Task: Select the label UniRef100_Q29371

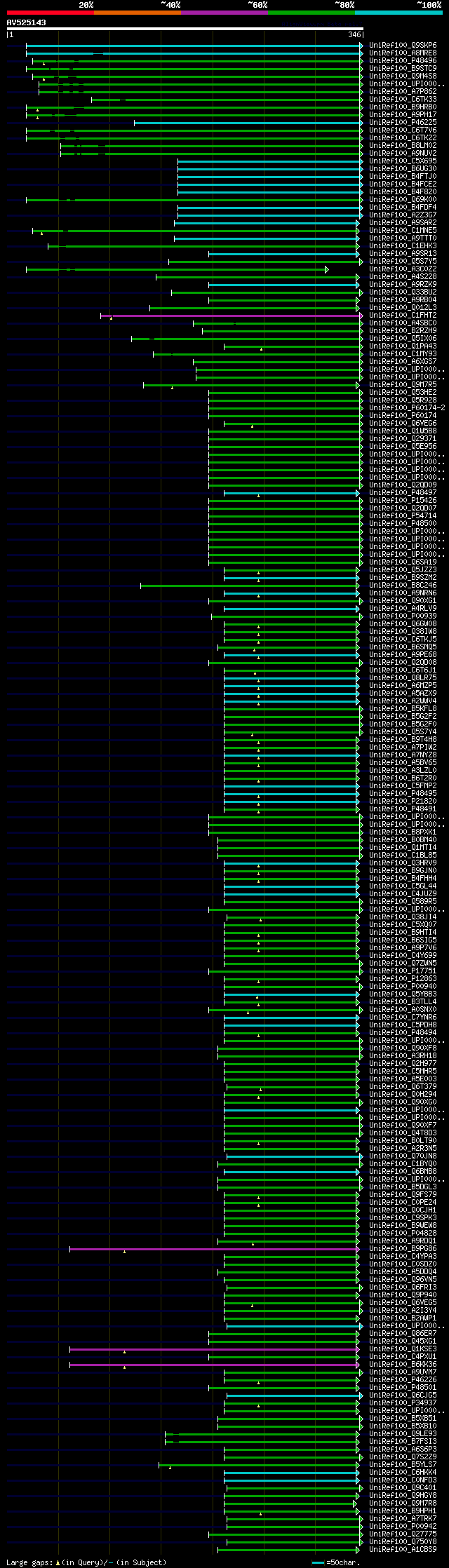Action: pyautogui.click(x=403, y=439)
